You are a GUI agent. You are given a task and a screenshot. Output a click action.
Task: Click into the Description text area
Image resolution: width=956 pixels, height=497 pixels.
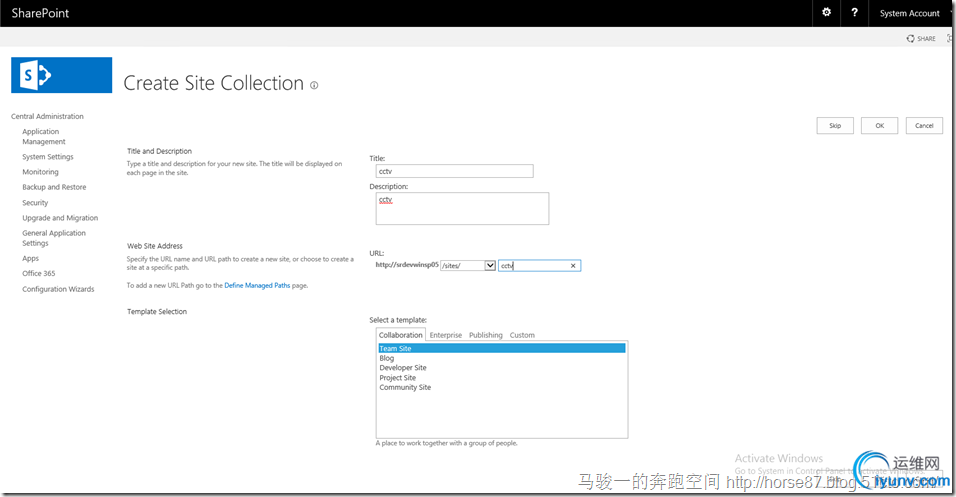click(x=462, y=209)
